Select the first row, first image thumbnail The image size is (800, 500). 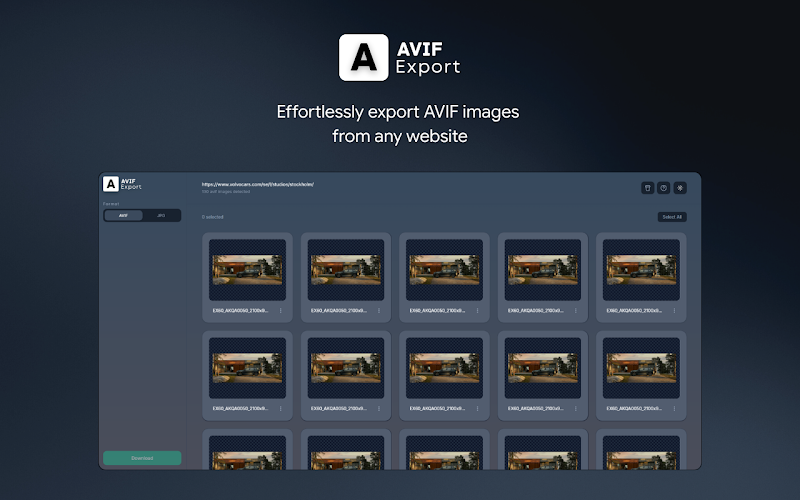point(247,270)
